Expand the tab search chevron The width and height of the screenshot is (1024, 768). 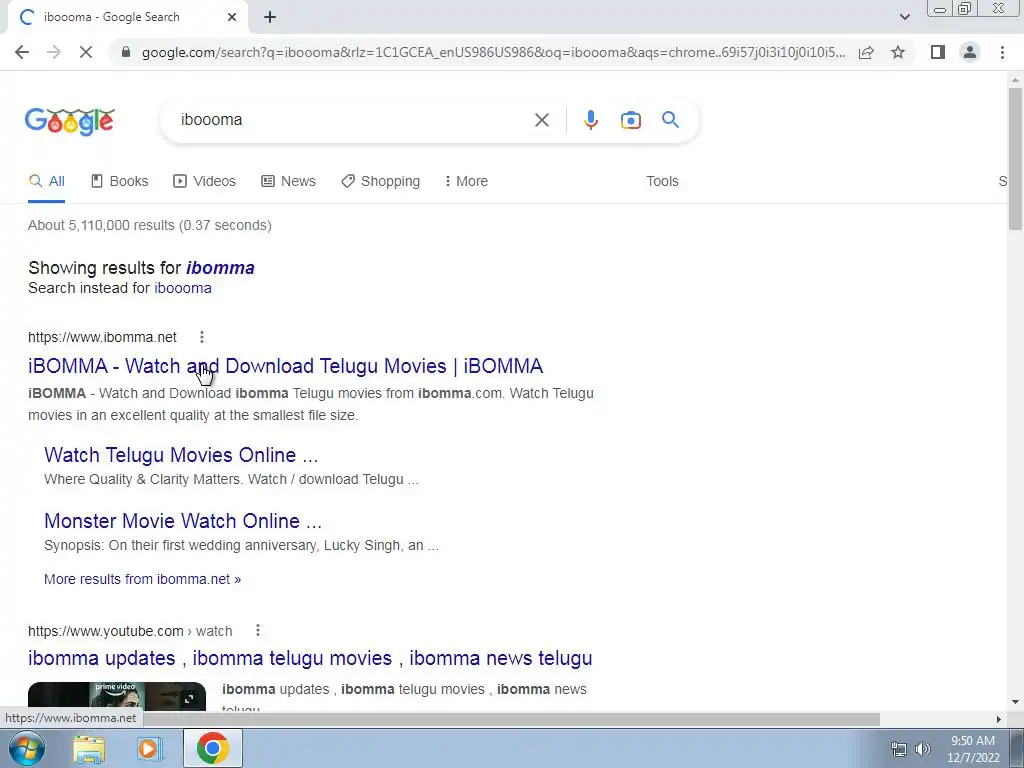pyautogui.click(x=904, y=17)
